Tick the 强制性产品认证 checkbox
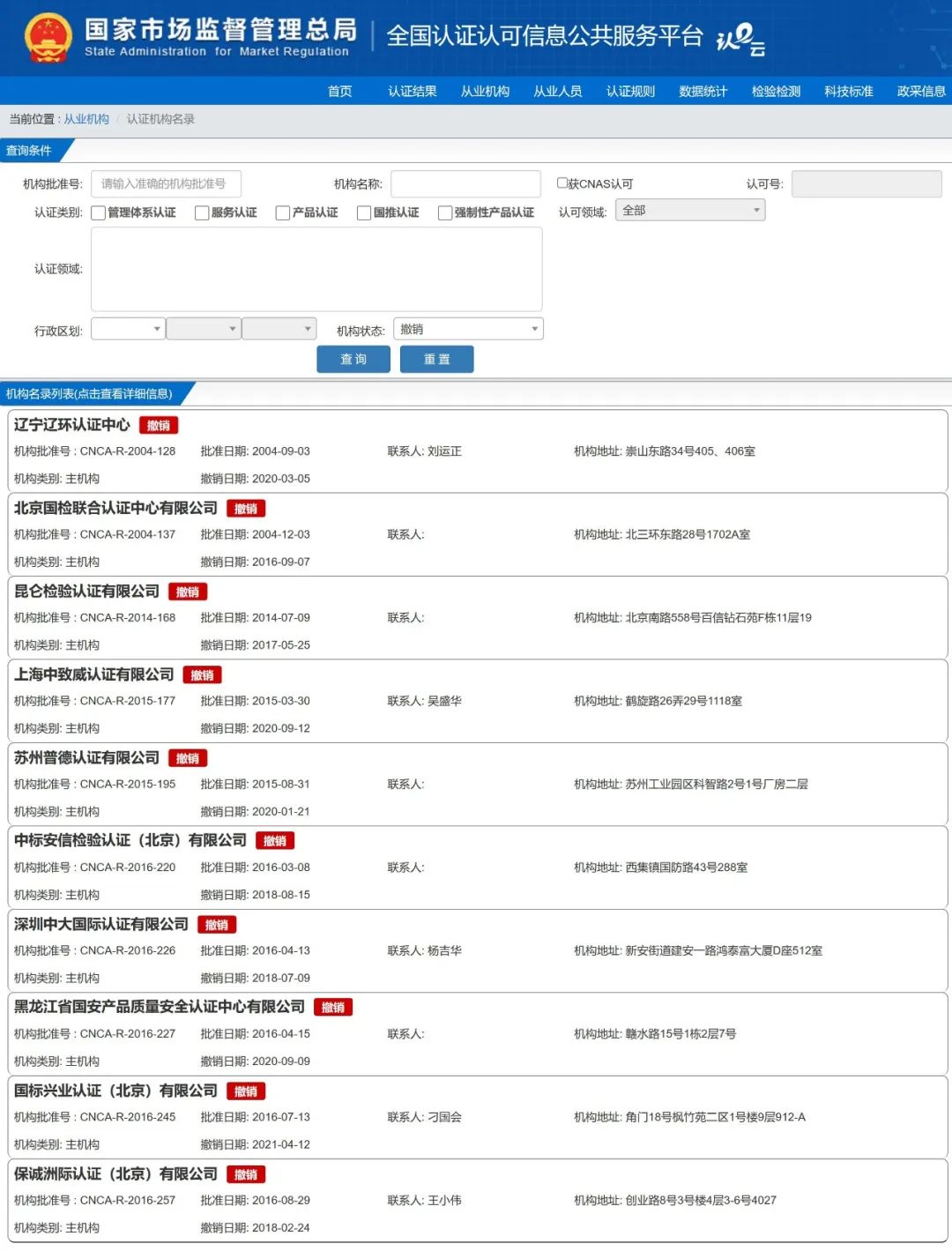The height and width of the screenshot is (1251, 952). [x=445, y=212]
